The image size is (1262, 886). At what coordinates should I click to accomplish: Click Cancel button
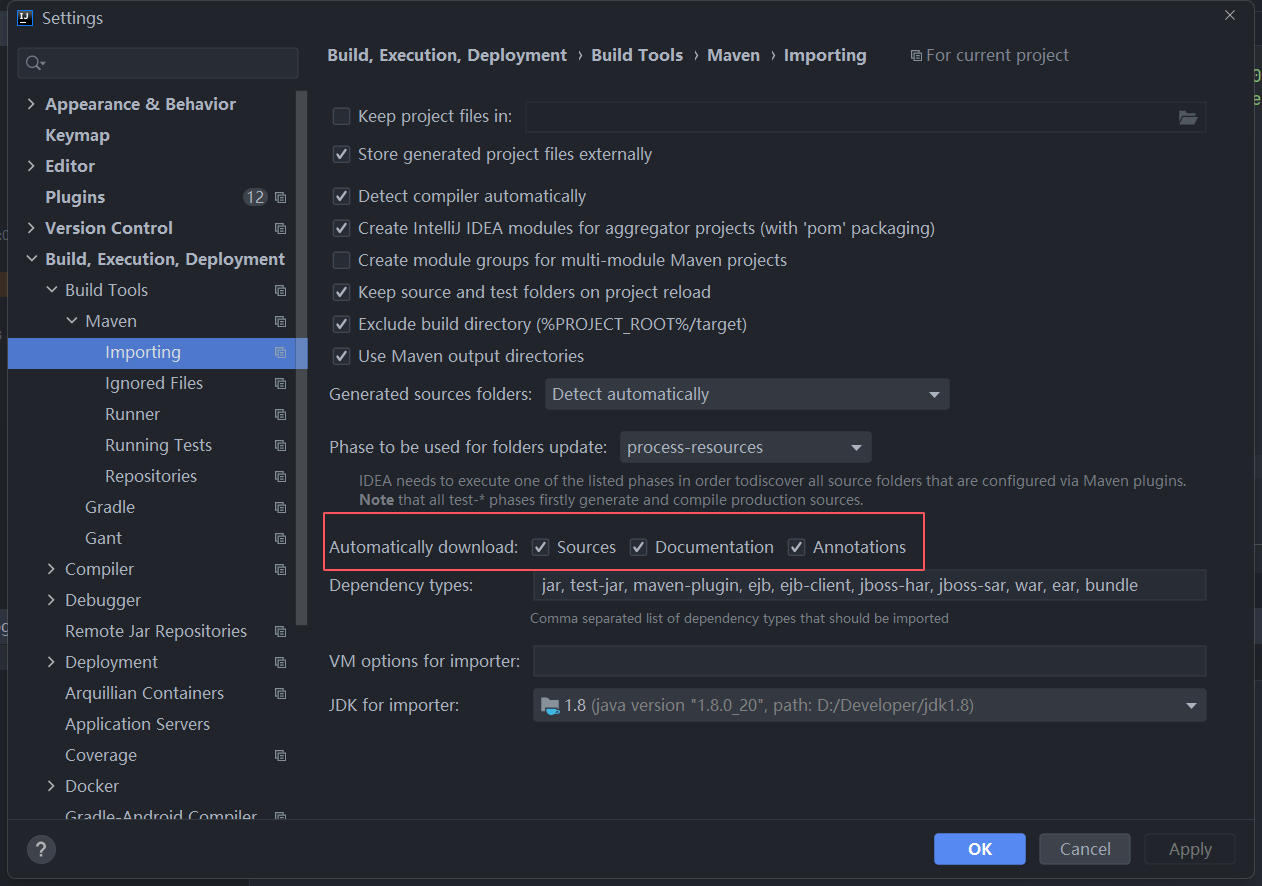click(x=1085, y=849)
